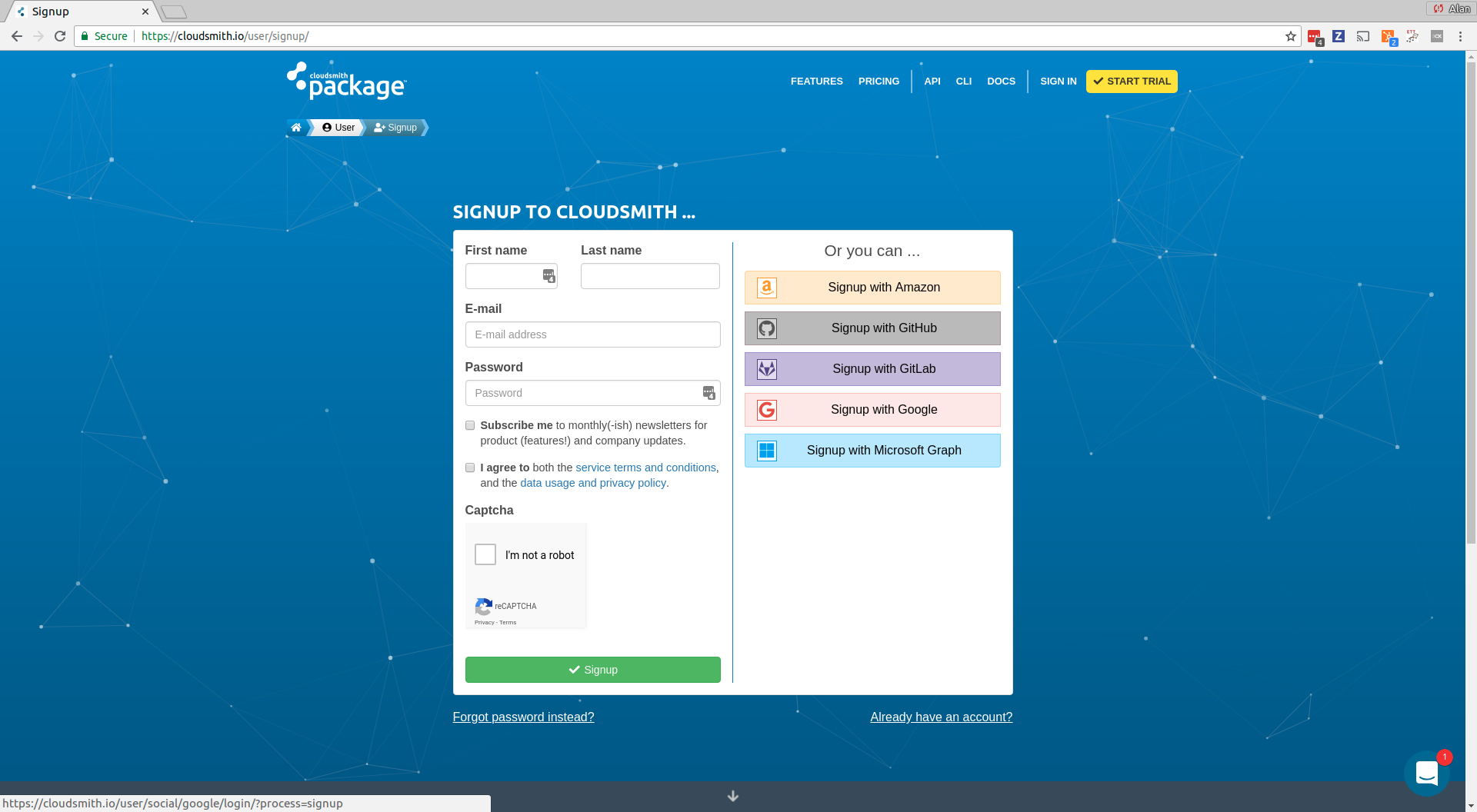The image size is (1477, 812).
Task: Click the blue Z extension icon
Action: click(x=1339, y=36)
